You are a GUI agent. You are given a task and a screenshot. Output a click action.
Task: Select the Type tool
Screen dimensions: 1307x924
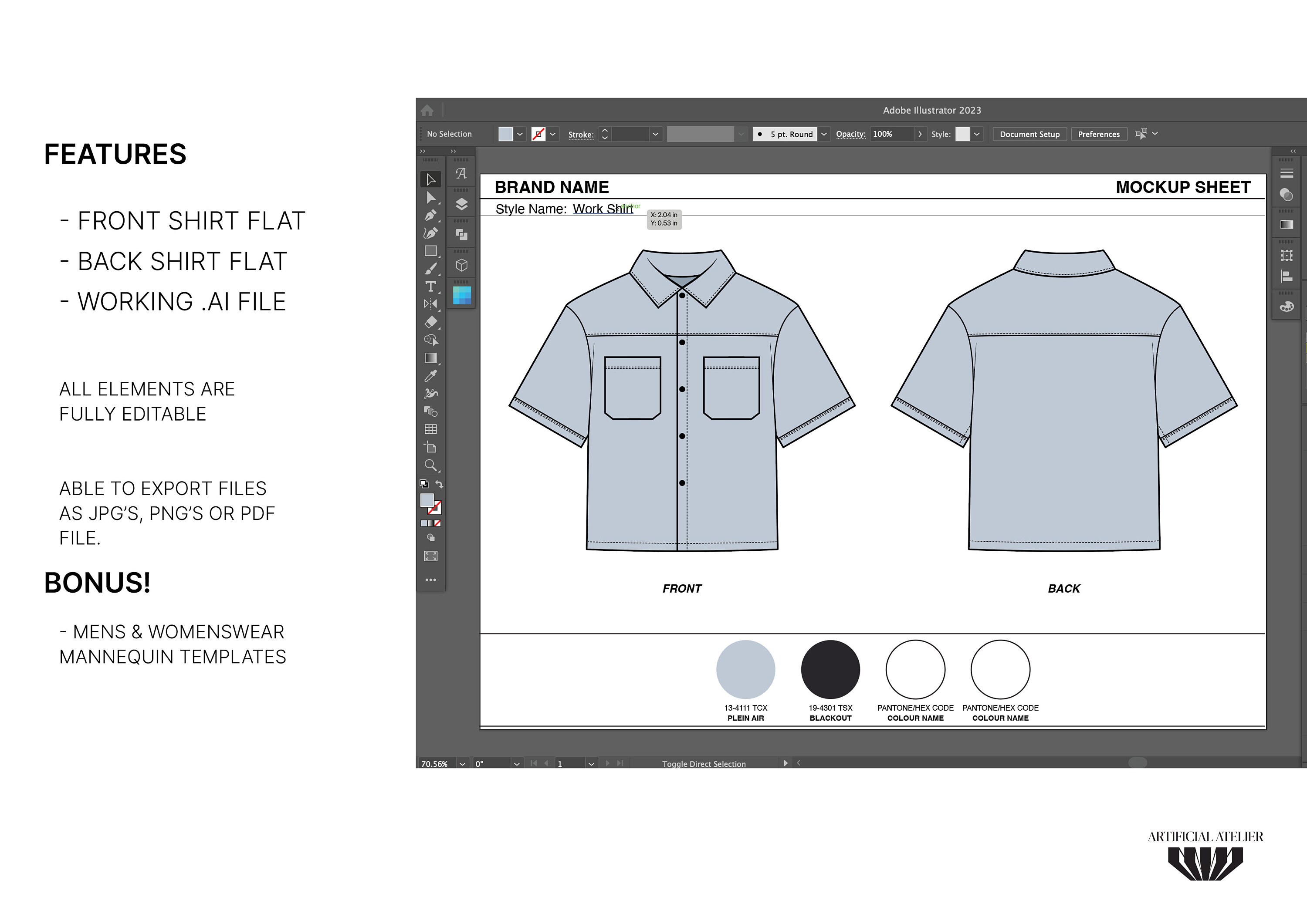pos(431,287)
